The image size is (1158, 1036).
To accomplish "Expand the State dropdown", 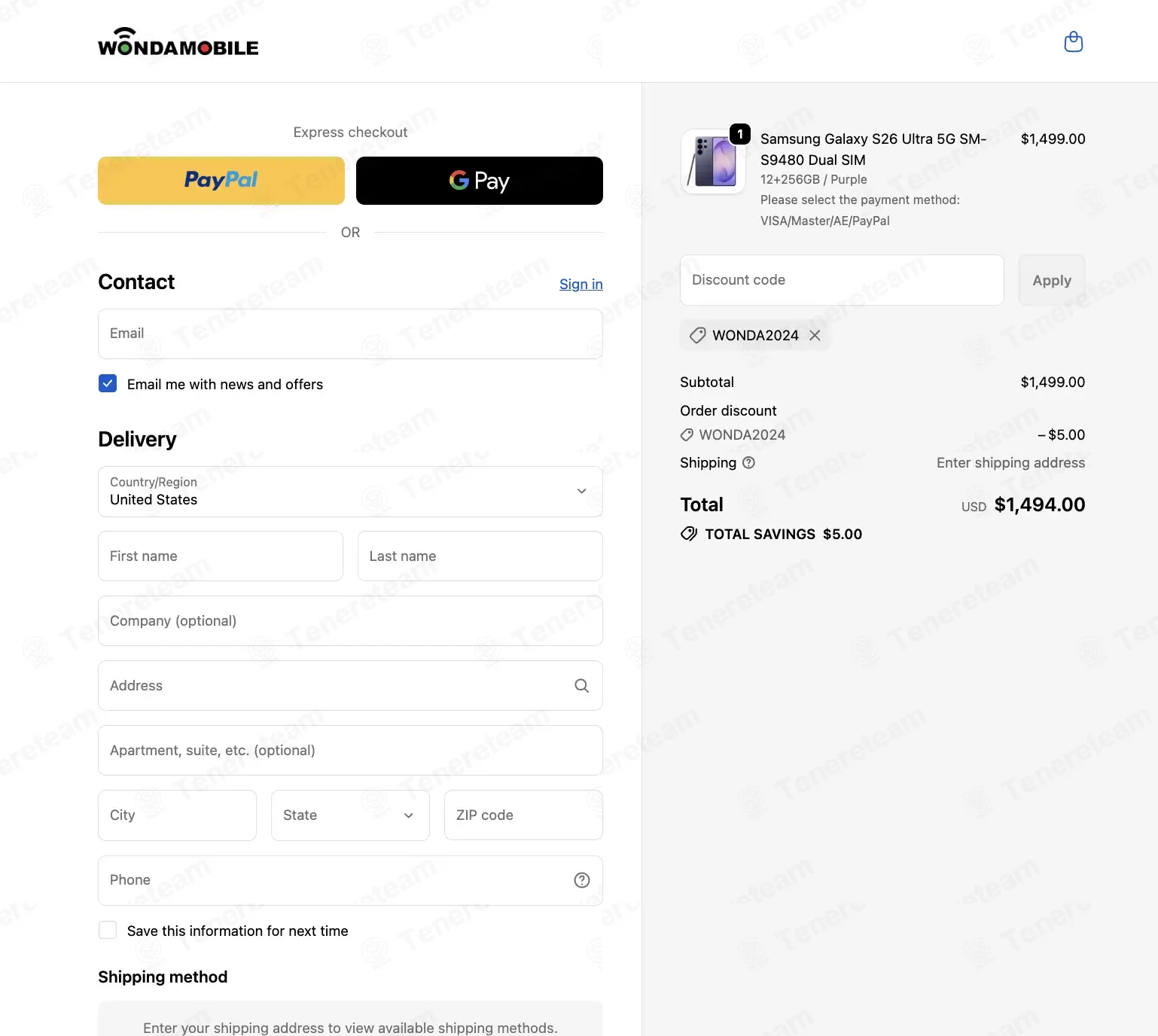I will [350, 815].
